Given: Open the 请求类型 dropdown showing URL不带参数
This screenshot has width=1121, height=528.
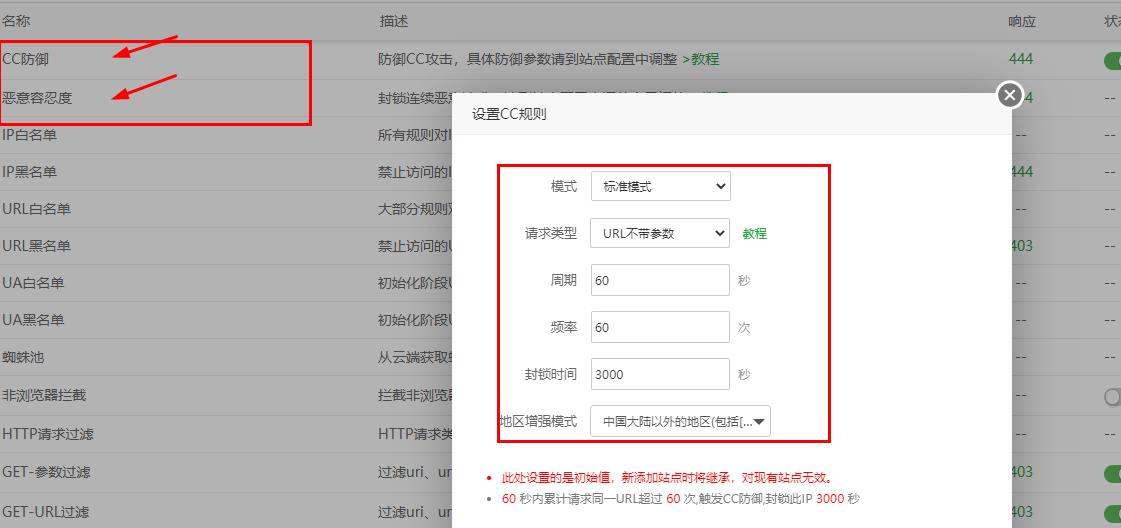Looking at the screenshot, I should 660,233.
